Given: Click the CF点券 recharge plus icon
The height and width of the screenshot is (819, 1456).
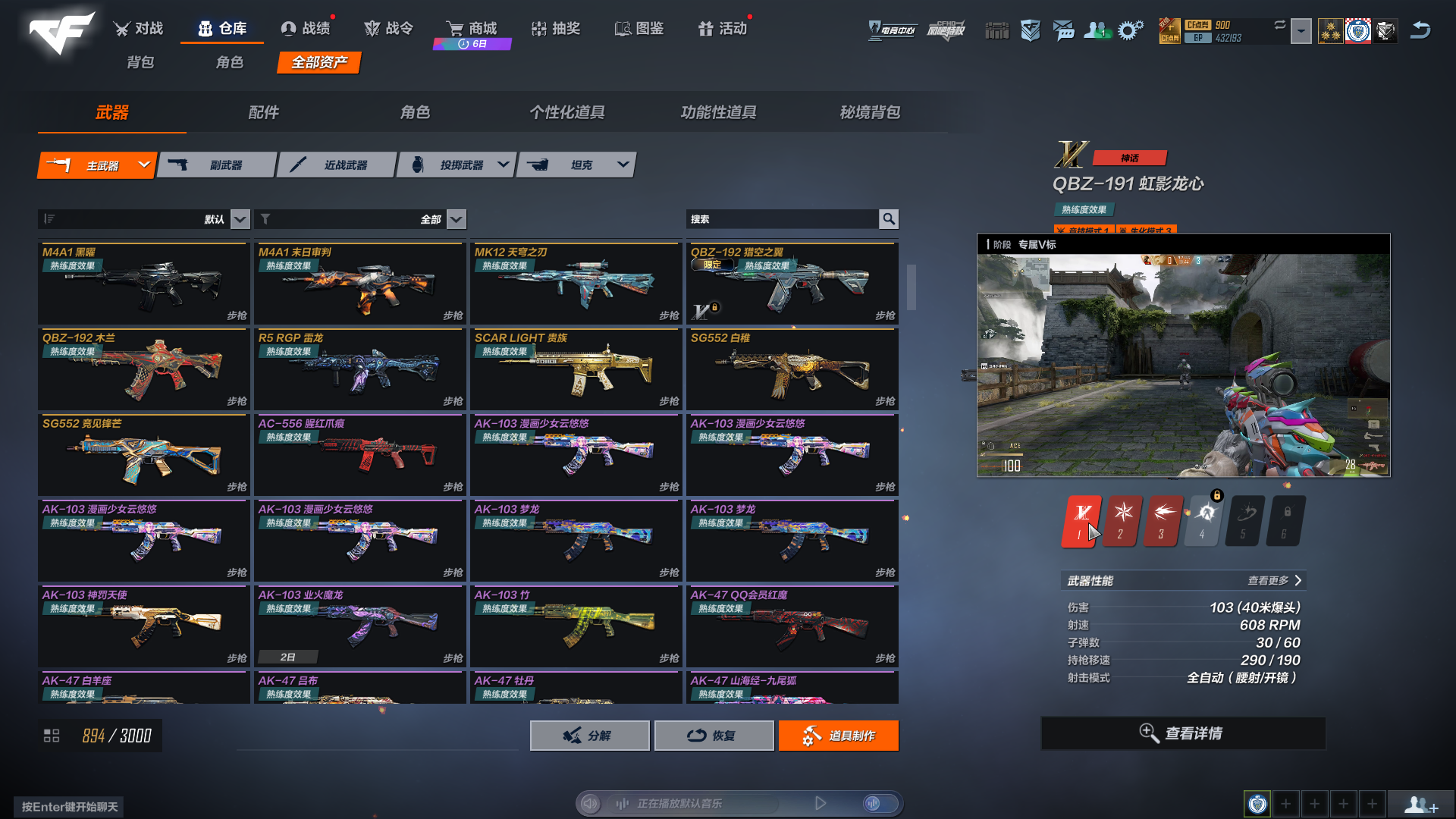Looking at the screenshot, I should (x=1169, y=30).
